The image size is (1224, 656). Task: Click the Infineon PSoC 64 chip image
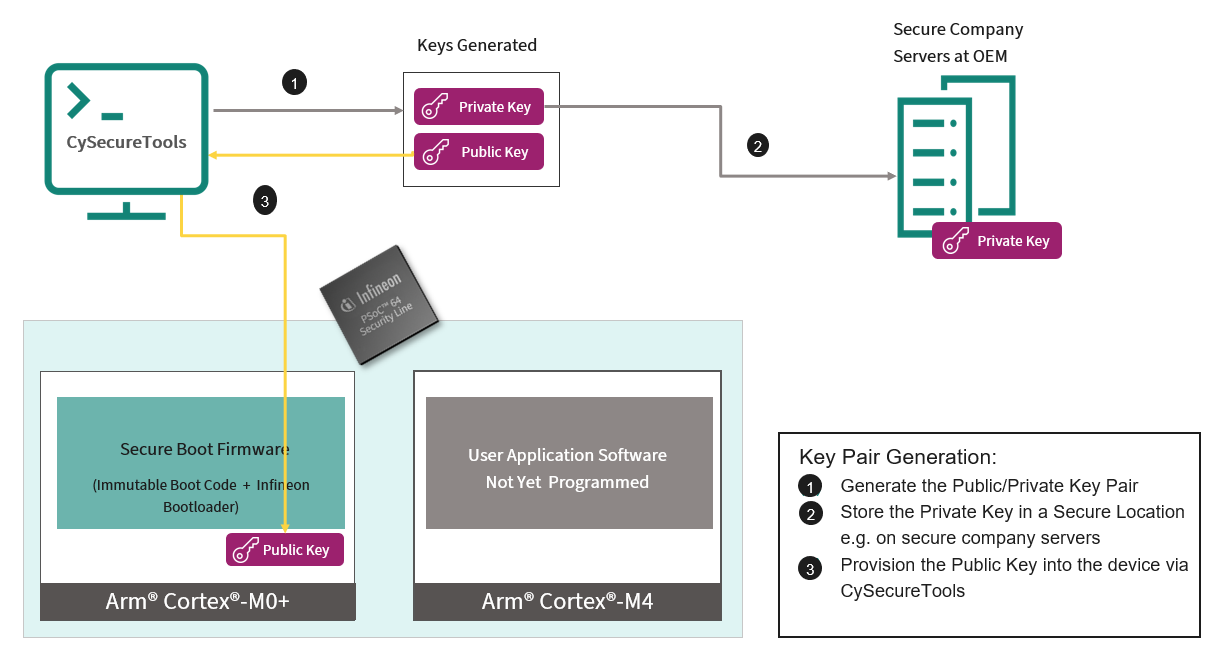[381, 305]
